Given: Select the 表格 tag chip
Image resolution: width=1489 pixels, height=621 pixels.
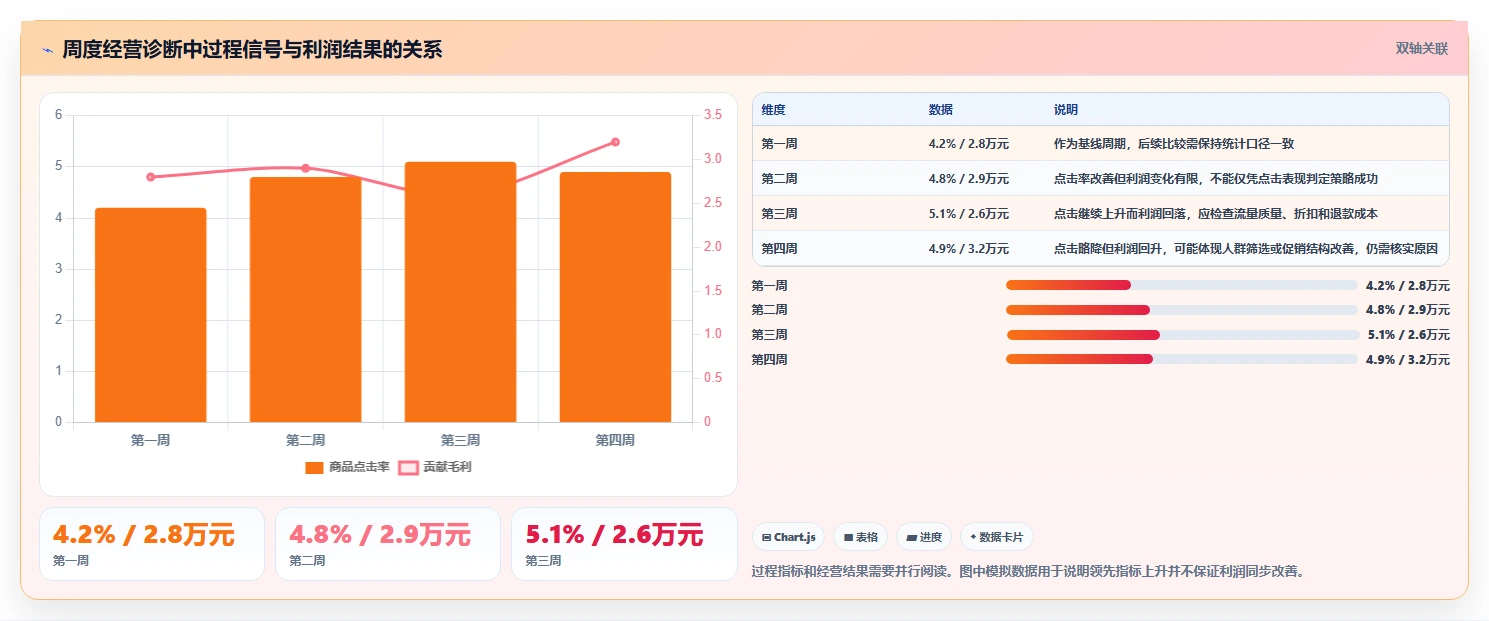Looking at the screenshot, I should (861, 537).
